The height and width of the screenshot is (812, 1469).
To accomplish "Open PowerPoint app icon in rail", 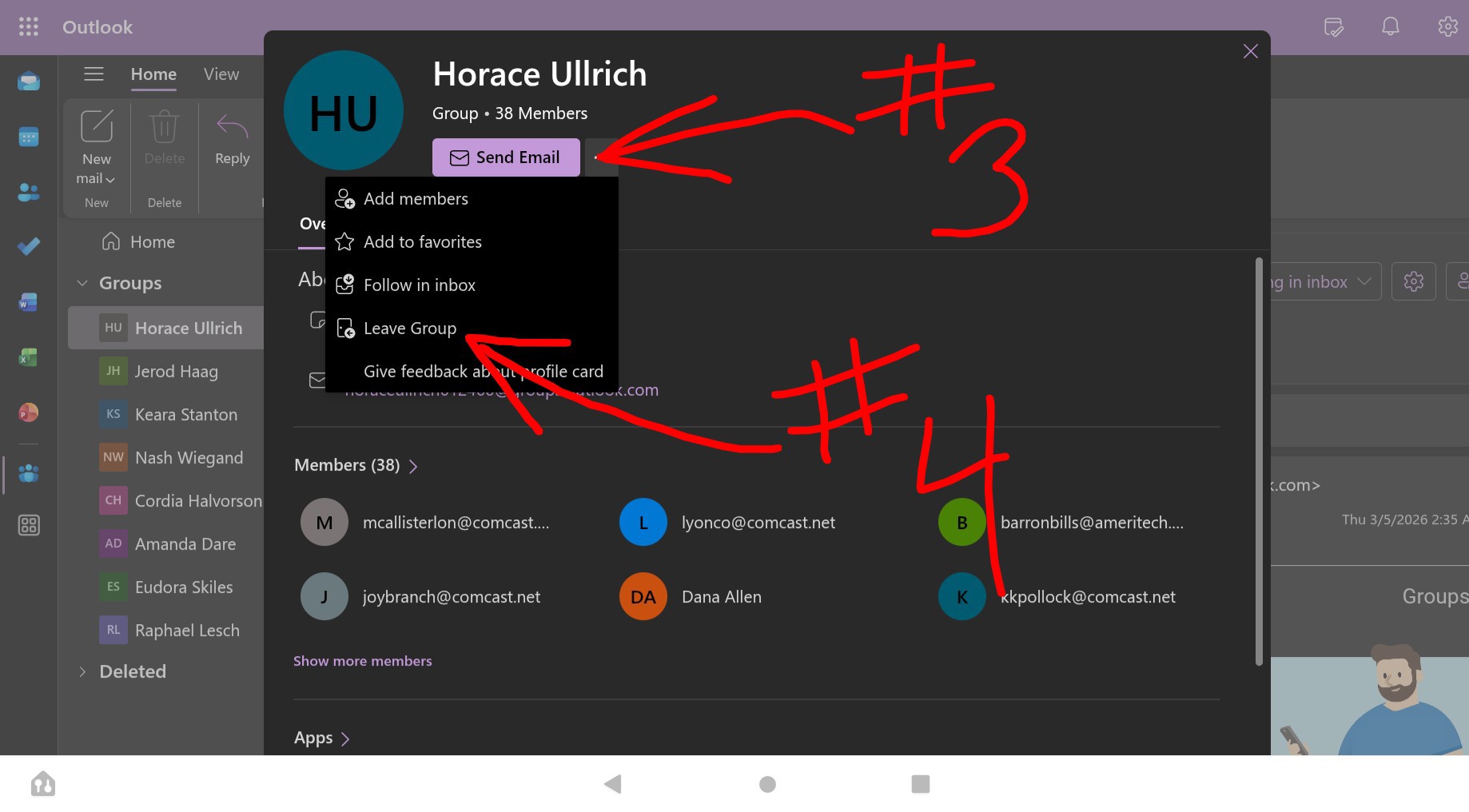I will coord(29,412).
